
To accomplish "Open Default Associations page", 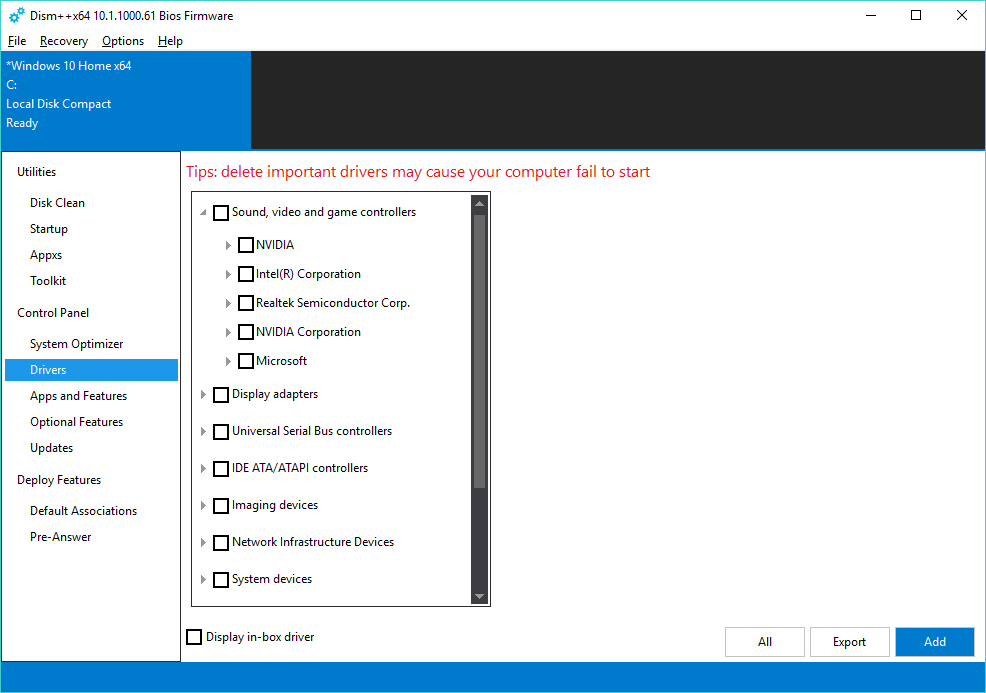I will (x=84, y=511).
